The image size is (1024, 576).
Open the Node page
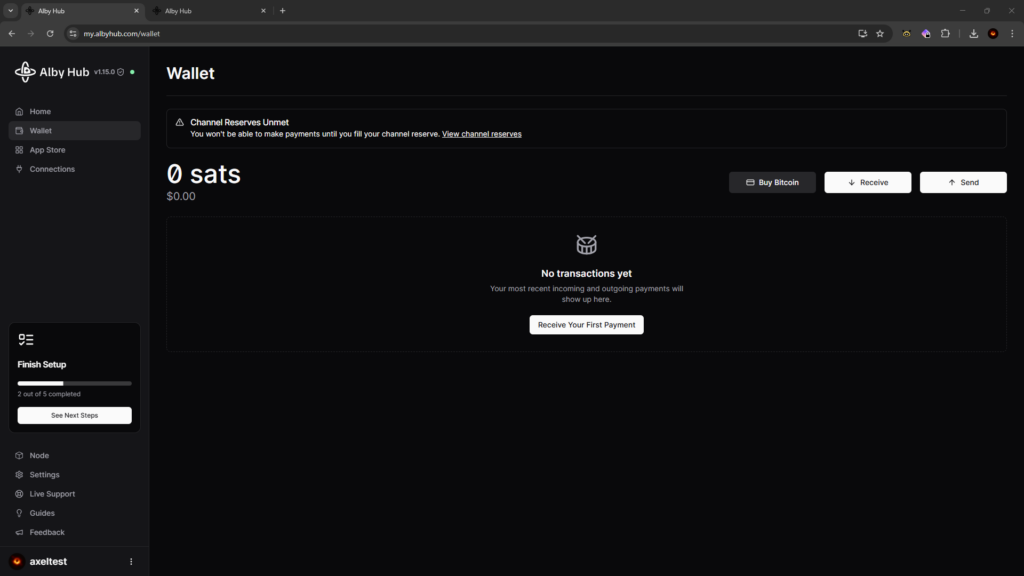[39, 456]
